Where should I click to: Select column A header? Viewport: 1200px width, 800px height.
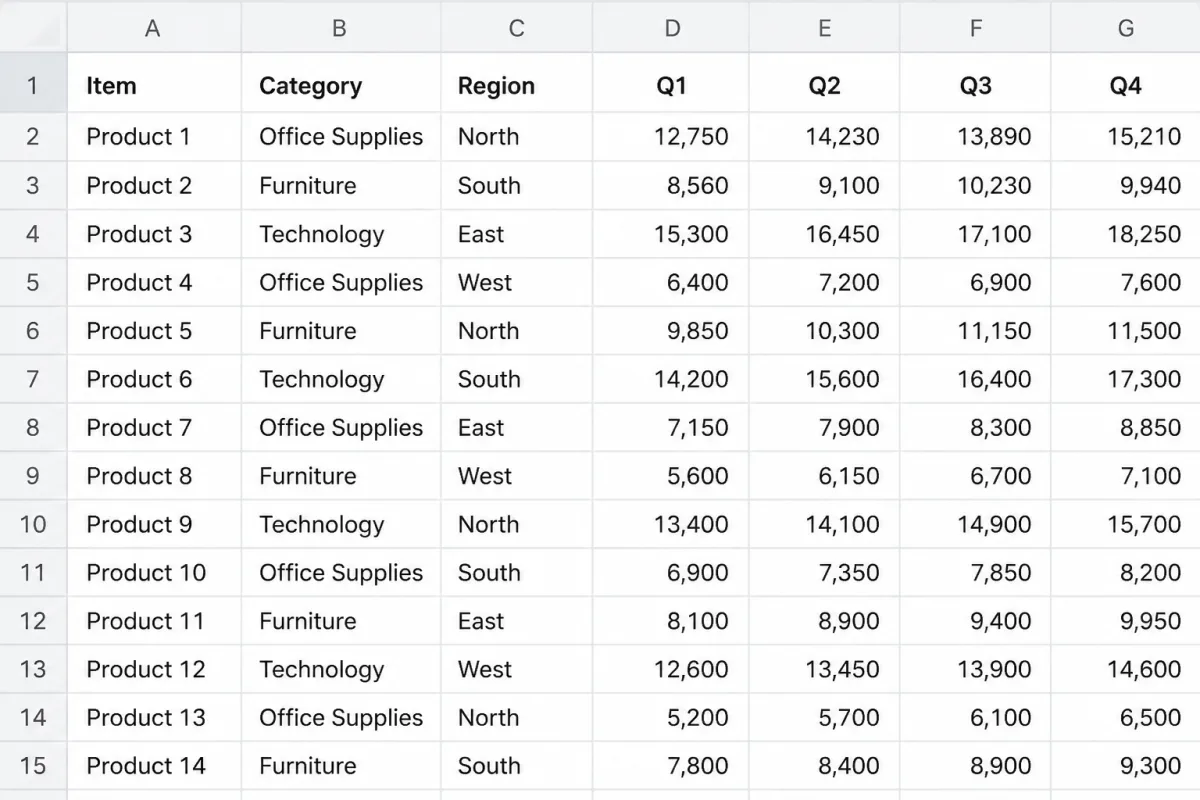click(x=153, y=28)
